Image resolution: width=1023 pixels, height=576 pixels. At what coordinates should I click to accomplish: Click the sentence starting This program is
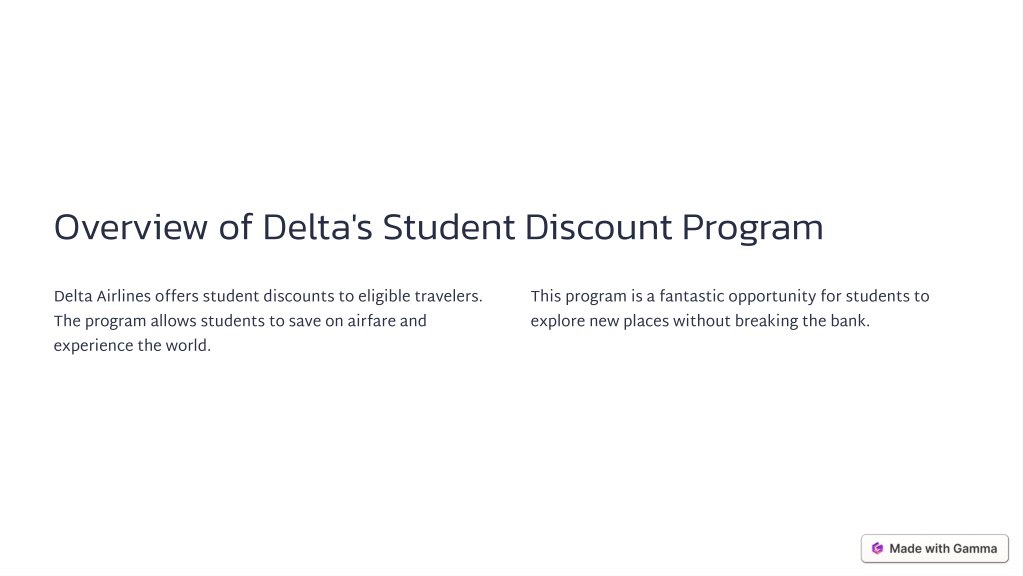(x=729, y=309)
